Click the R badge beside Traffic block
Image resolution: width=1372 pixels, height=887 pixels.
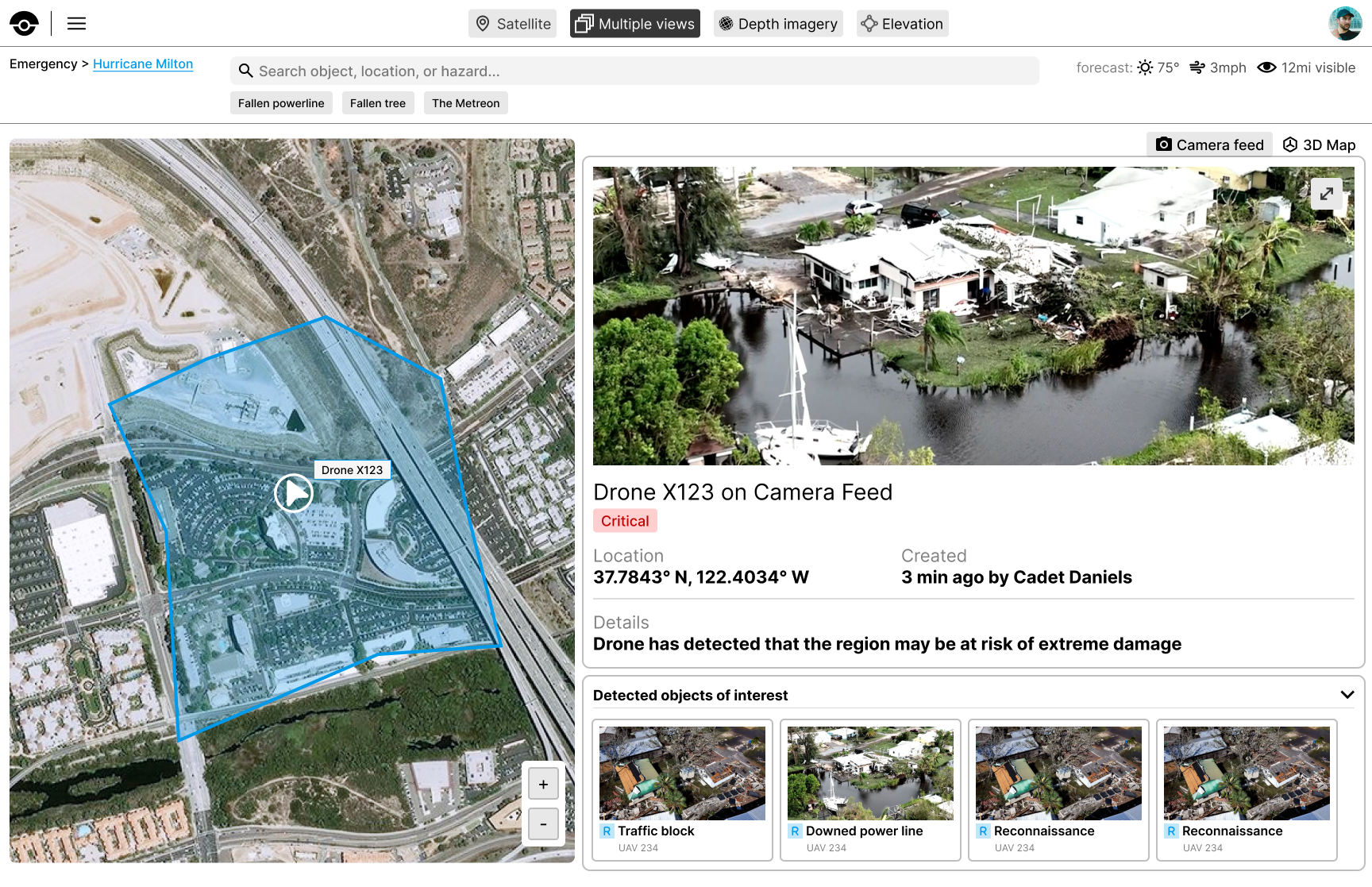607,831
